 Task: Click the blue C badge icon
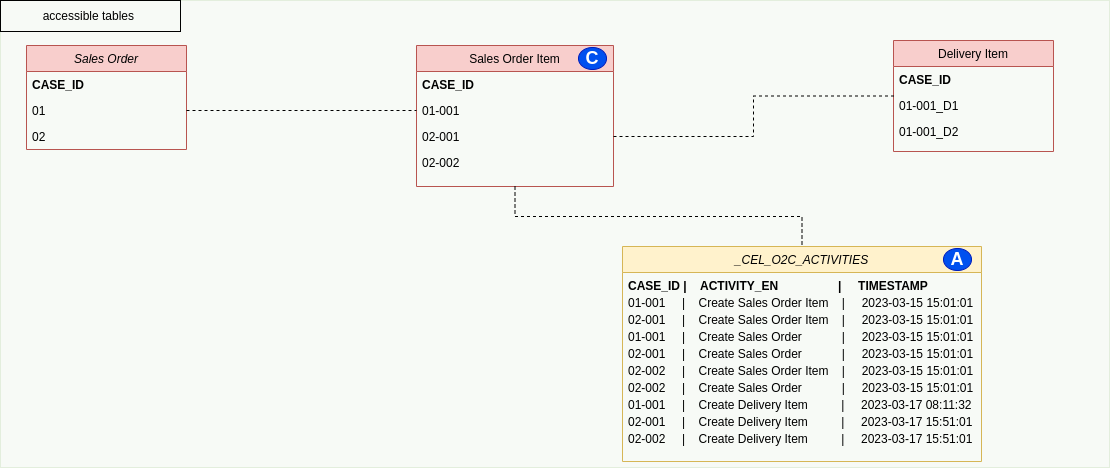[x=592, y=58]
